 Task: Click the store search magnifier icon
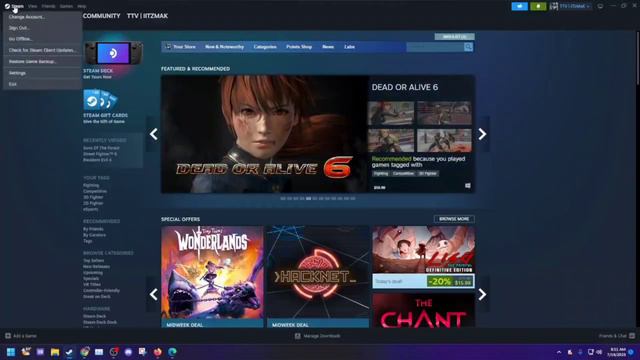(x=468, y=47)
